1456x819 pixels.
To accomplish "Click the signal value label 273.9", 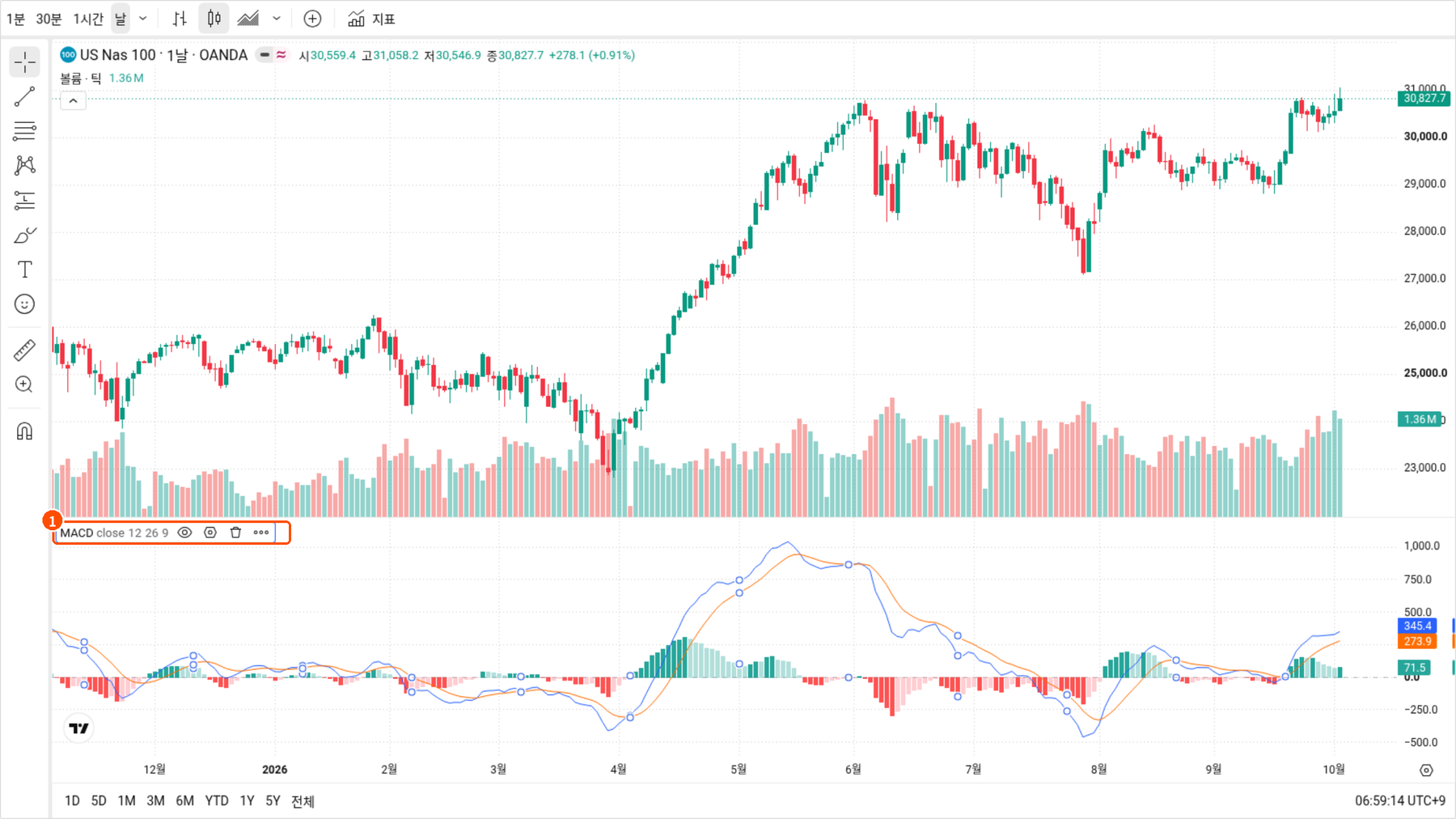I will (1417, 642).
